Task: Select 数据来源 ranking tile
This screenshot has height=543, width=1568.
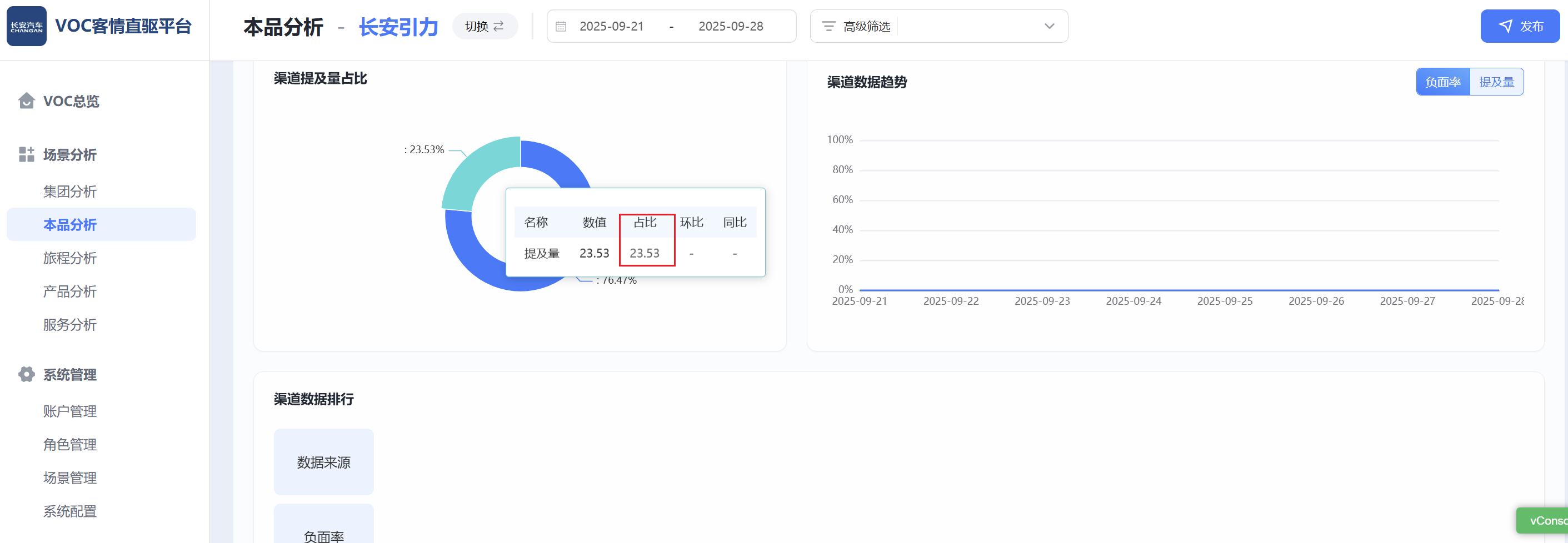Action: (x=323, y=462)
